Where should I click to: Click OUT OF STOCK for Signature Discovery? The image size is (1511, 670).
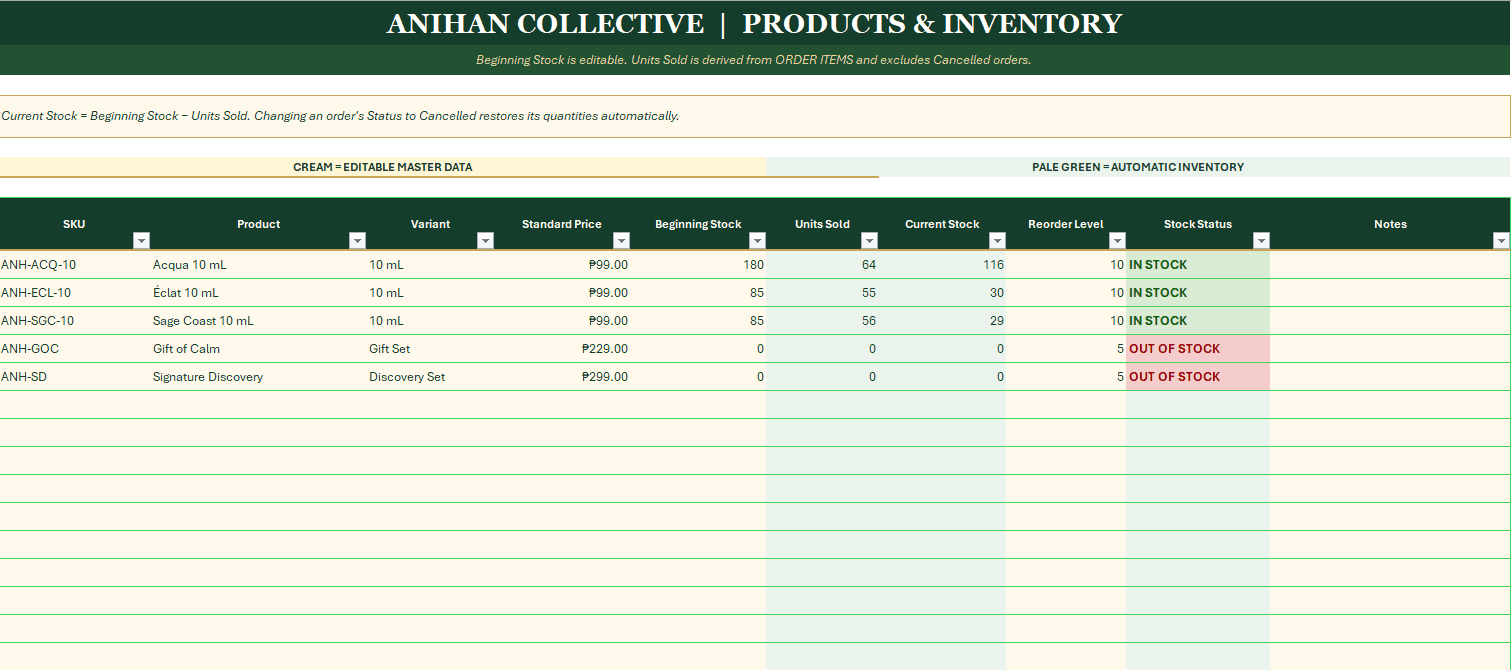coord(1198,377)
